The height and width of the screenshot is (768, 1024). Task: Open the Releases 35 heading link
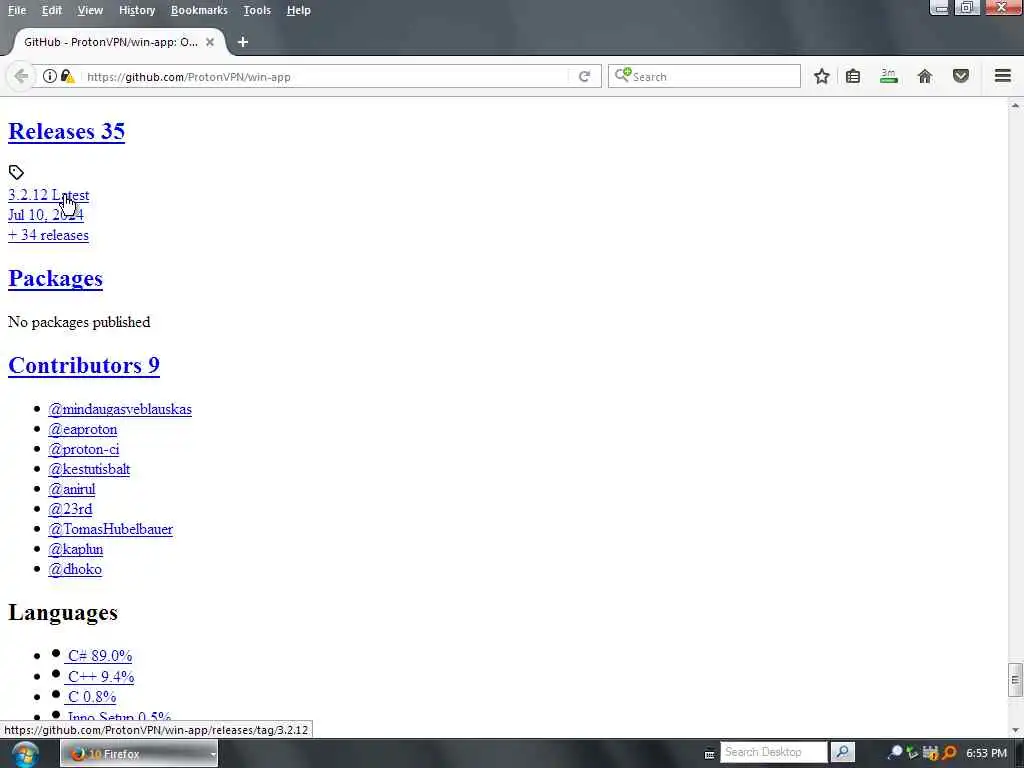pos(66,131)
